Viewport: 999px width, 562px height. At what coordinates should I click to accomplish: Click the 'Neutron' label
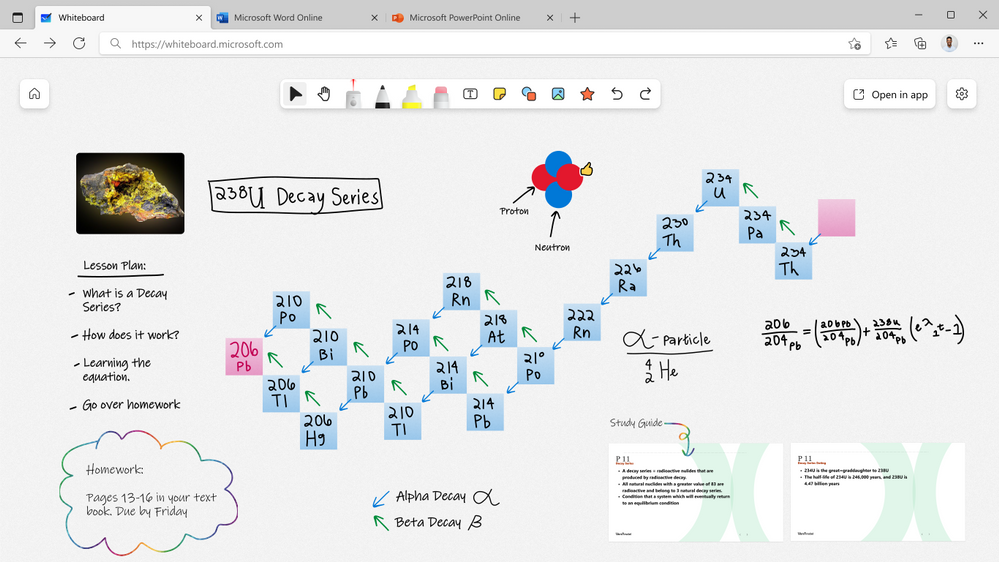pos(552,247)
